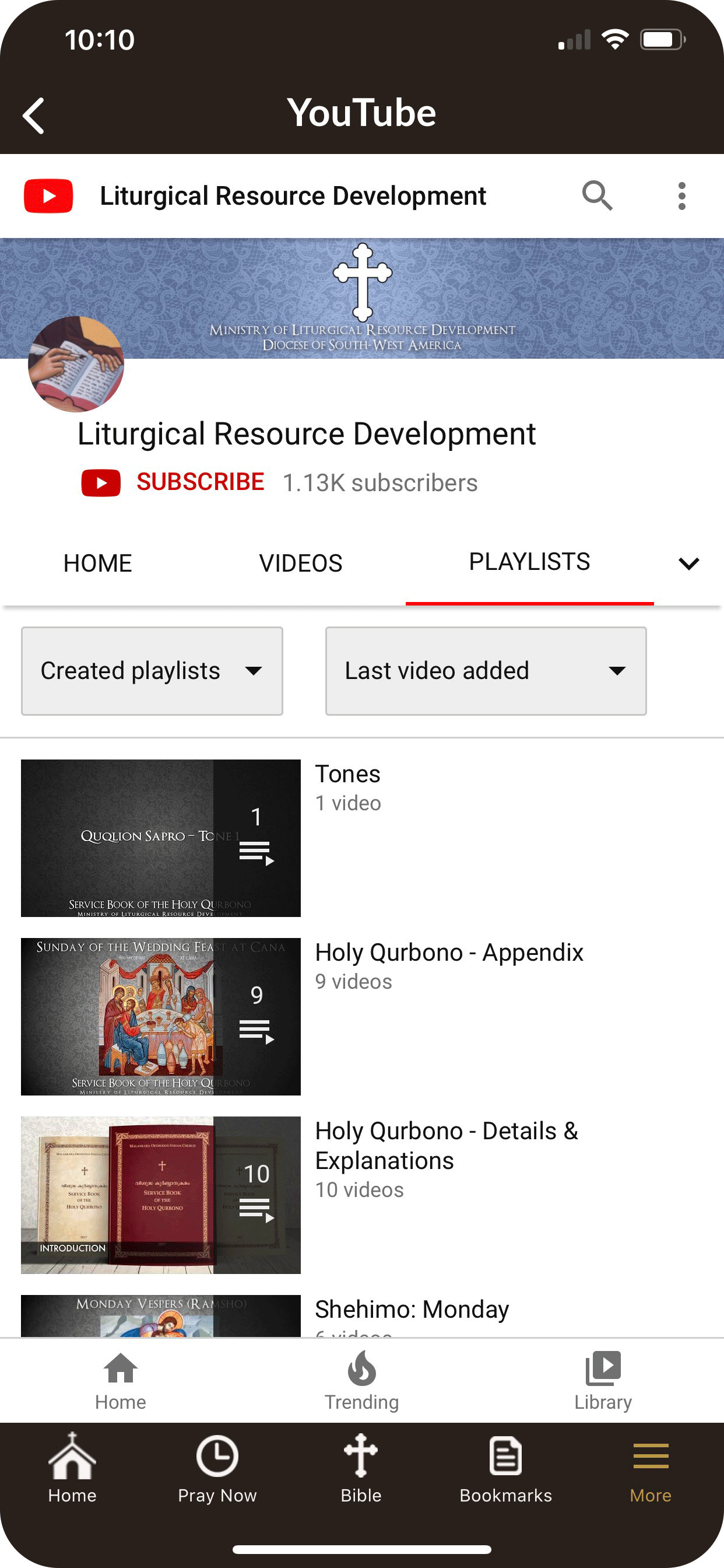Tap the YouTube icon beside Subscribe

(101, 482)
